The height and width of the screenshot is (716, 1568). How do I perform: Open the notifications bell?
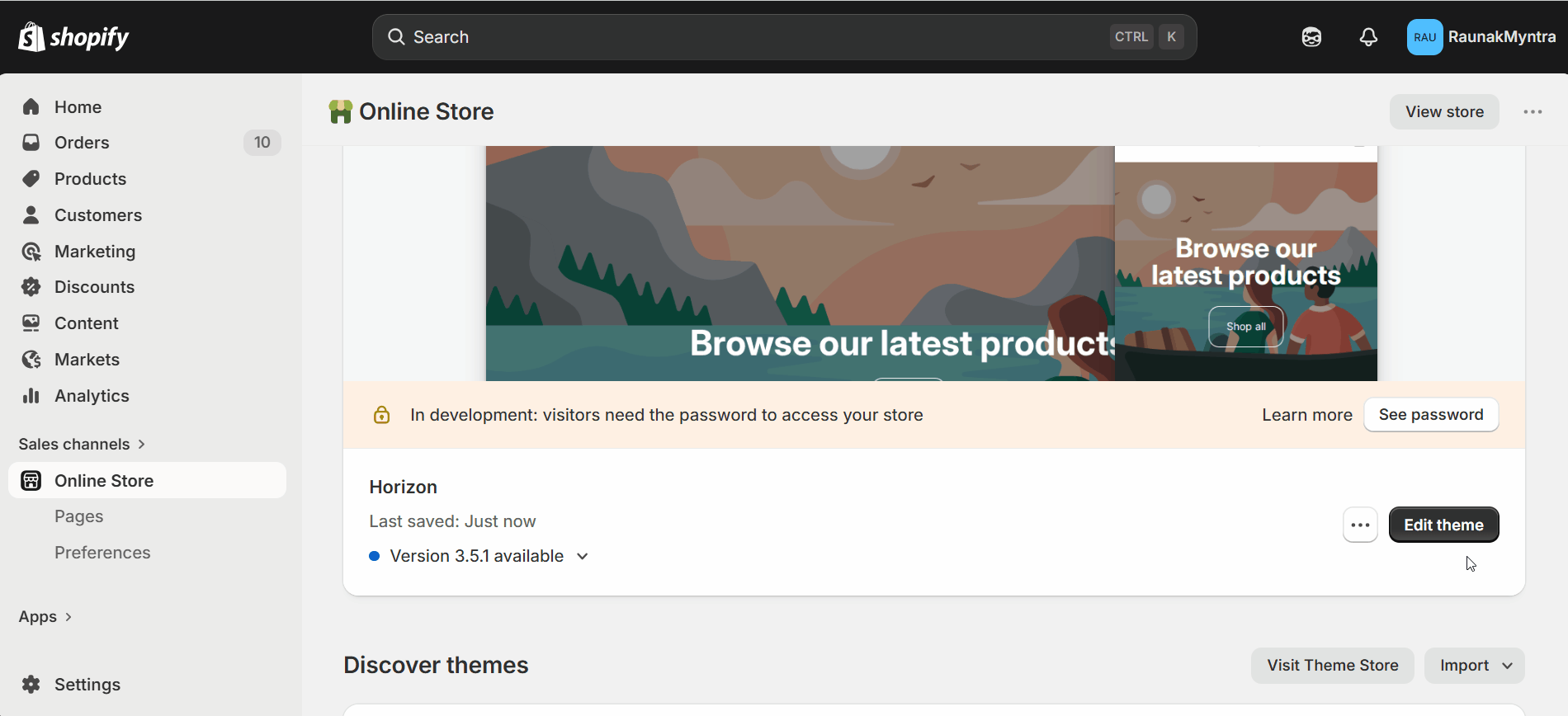click(1368, 37)
